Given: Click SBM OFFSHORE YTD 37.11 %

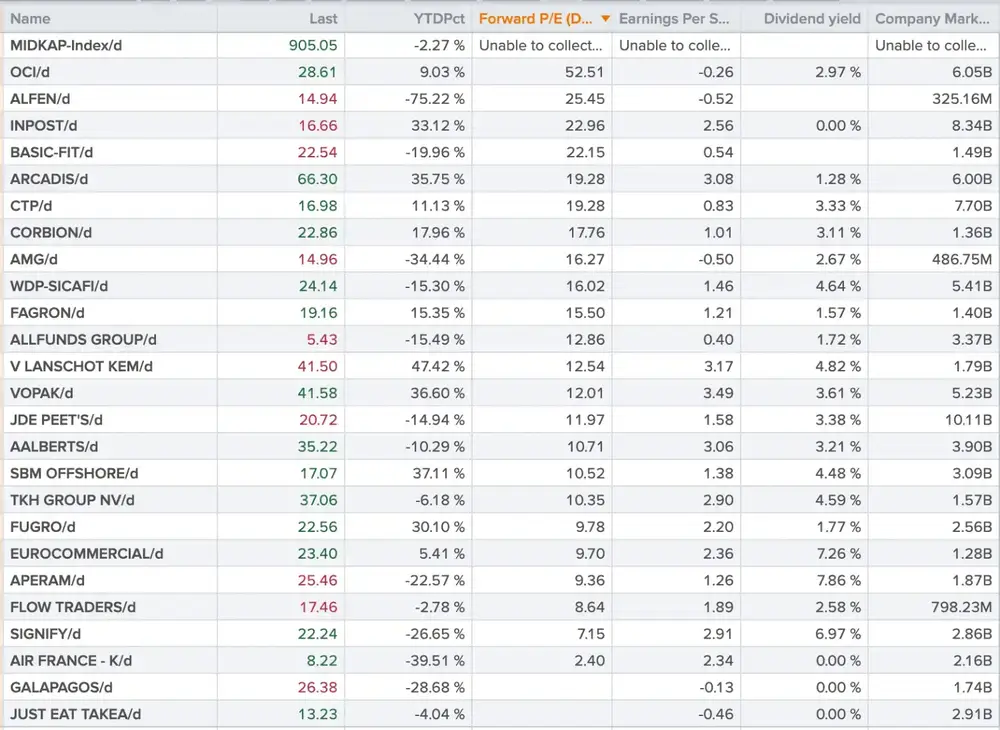Looking at the screenshot, I should 438,474.
